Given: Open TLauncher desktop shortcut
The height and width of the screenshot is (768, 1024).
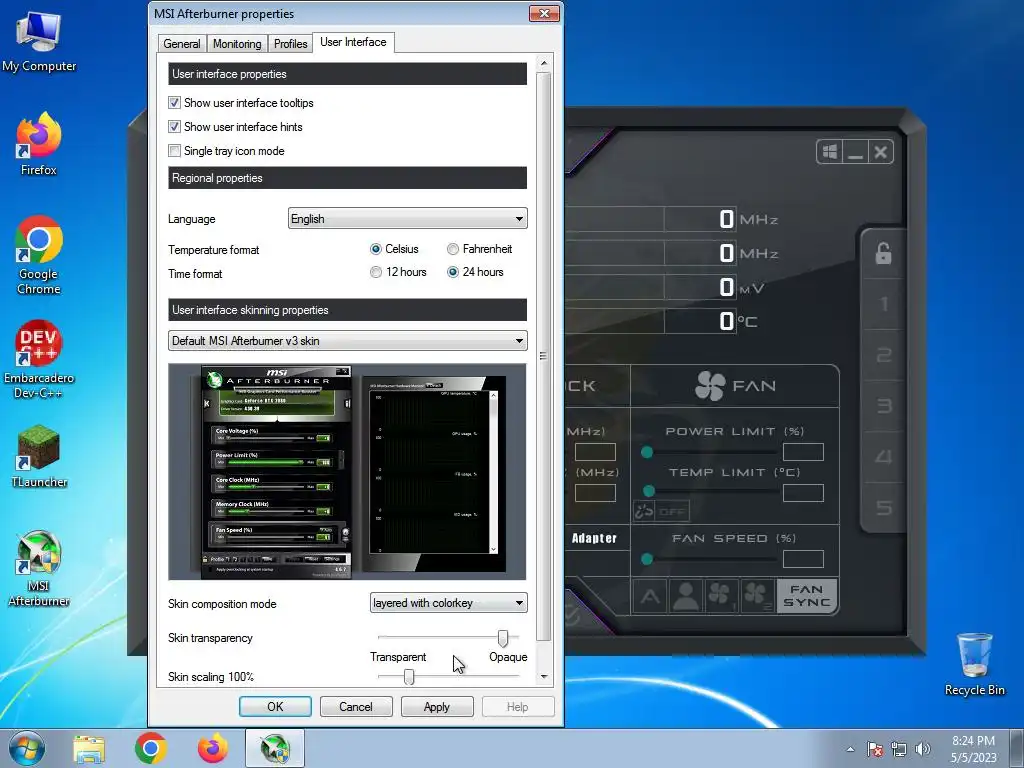Looking at the screenshot, I should (x=39, y=456).
